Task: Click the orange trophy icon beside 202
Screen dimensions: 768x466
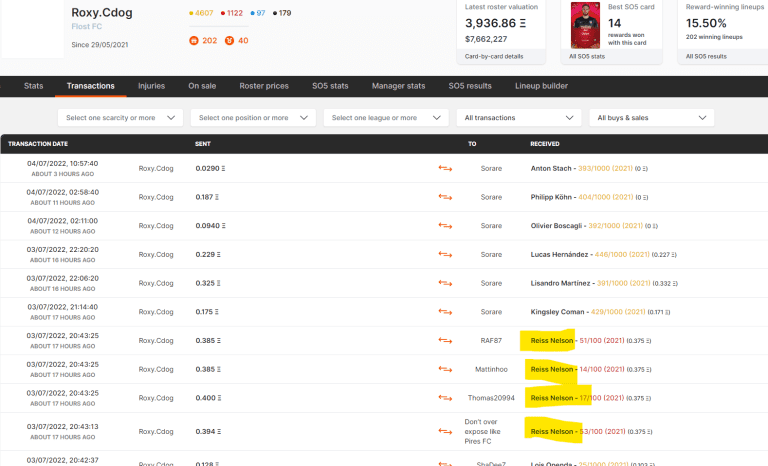Action: (x=194, y=41)
